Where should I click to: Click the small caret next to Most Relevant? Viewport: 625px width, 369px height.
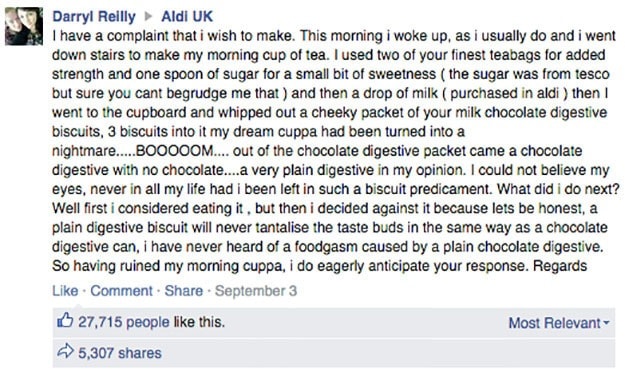point(606,323)
